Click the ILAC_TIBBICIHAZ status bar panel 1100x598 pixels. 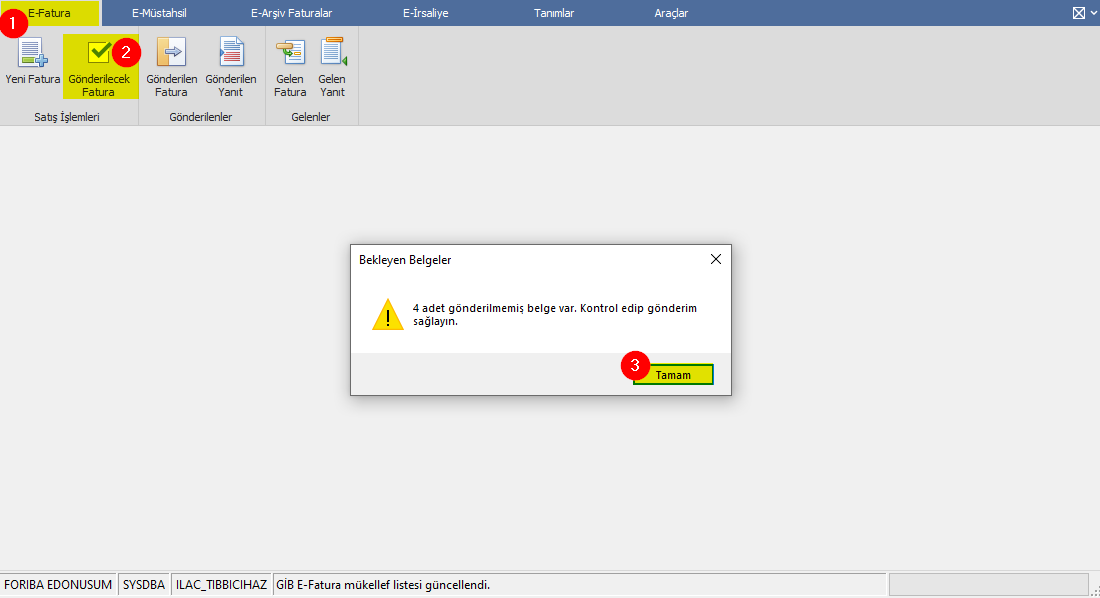221,584
